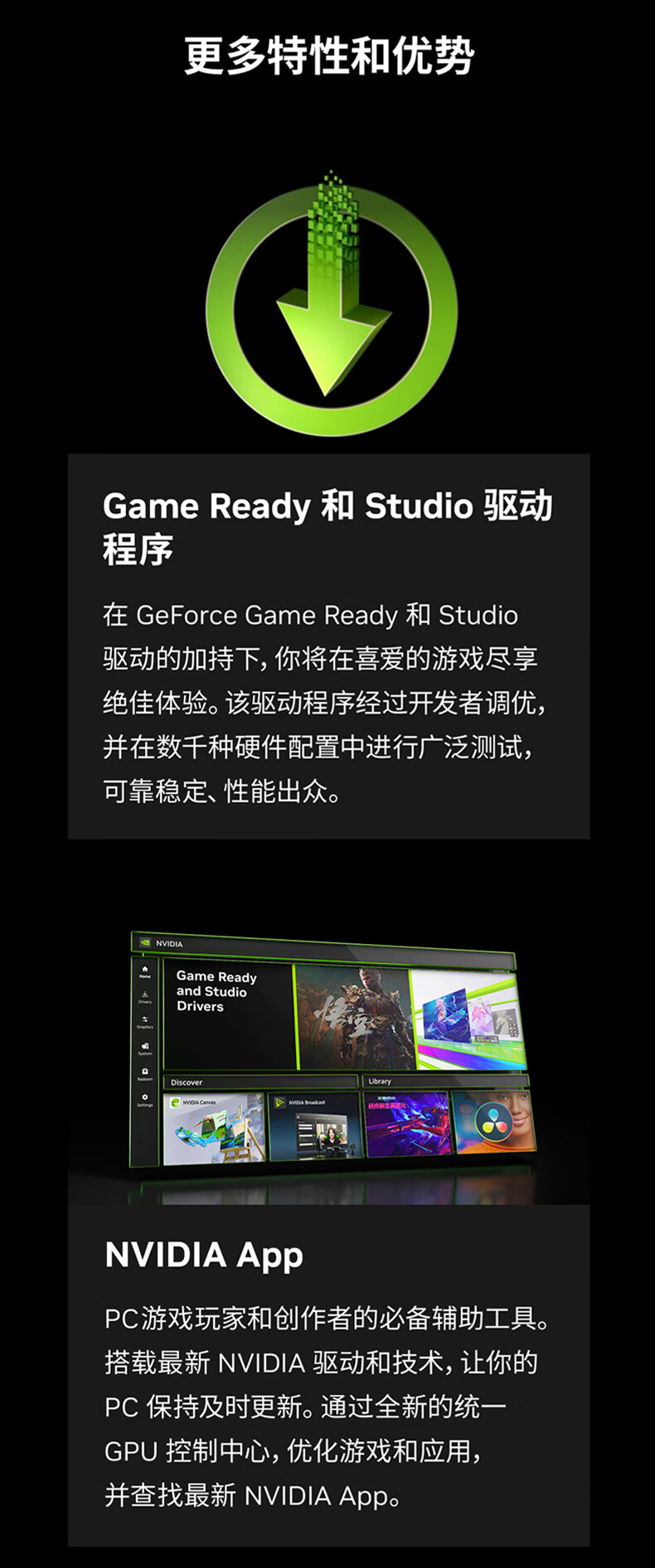Image resolution: width=655 pixels, height=1568 pixels.
Task: Click the large green download arrow icon
Action: coord(330,302)
